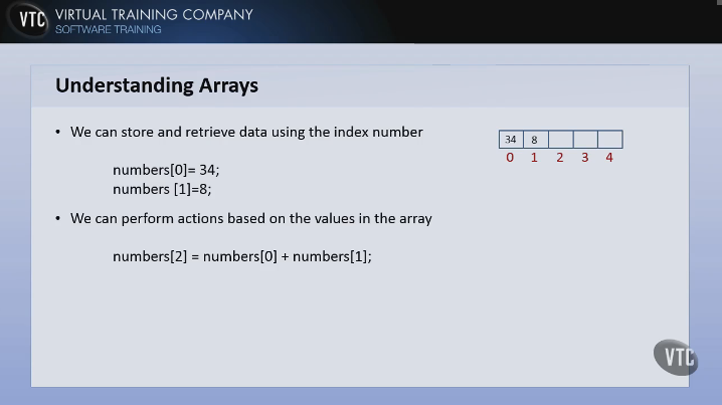Viewport: 722px width, 405px height.
Task: Click the bullet about storing and retrieving data
Action: point(246,132)
